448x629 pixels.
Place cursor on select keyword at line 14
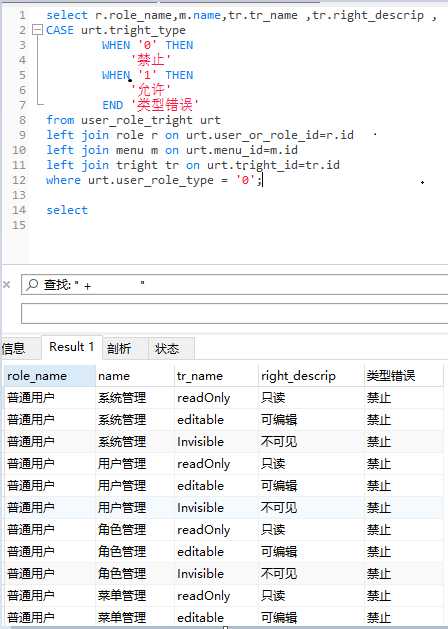pyautogui.click(x=67, y=210)
